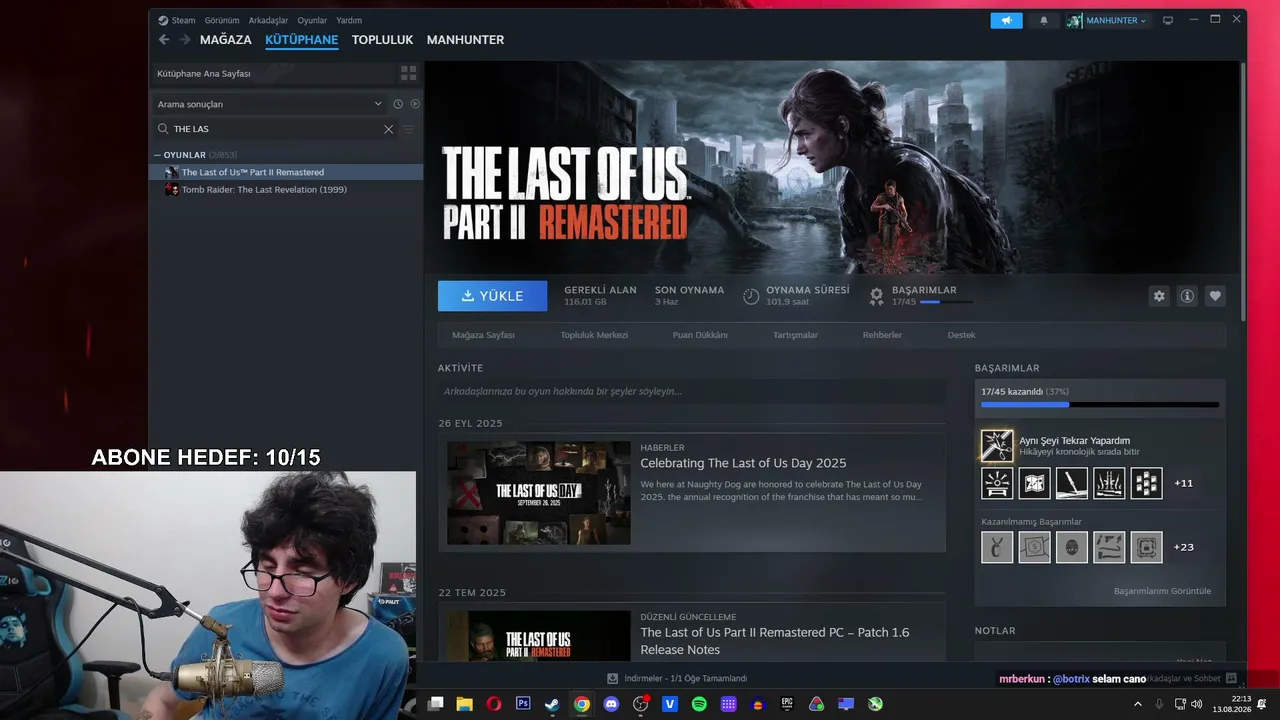Go back with the left arrow button
The width and height of the screenshot is (1280, 720).
(164, 40)
